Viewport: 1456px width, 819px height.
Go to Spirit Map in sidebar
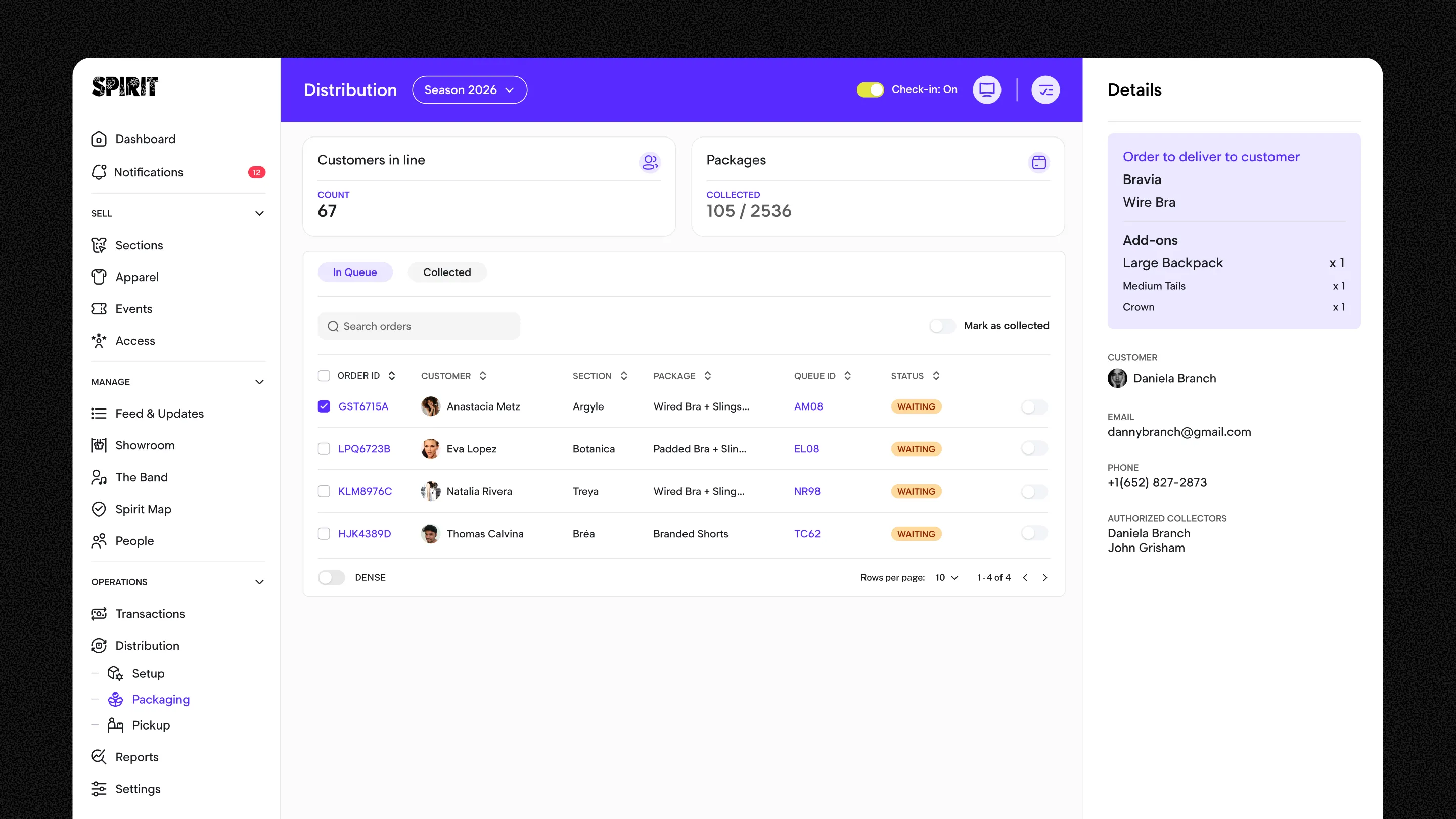[143, 509]
